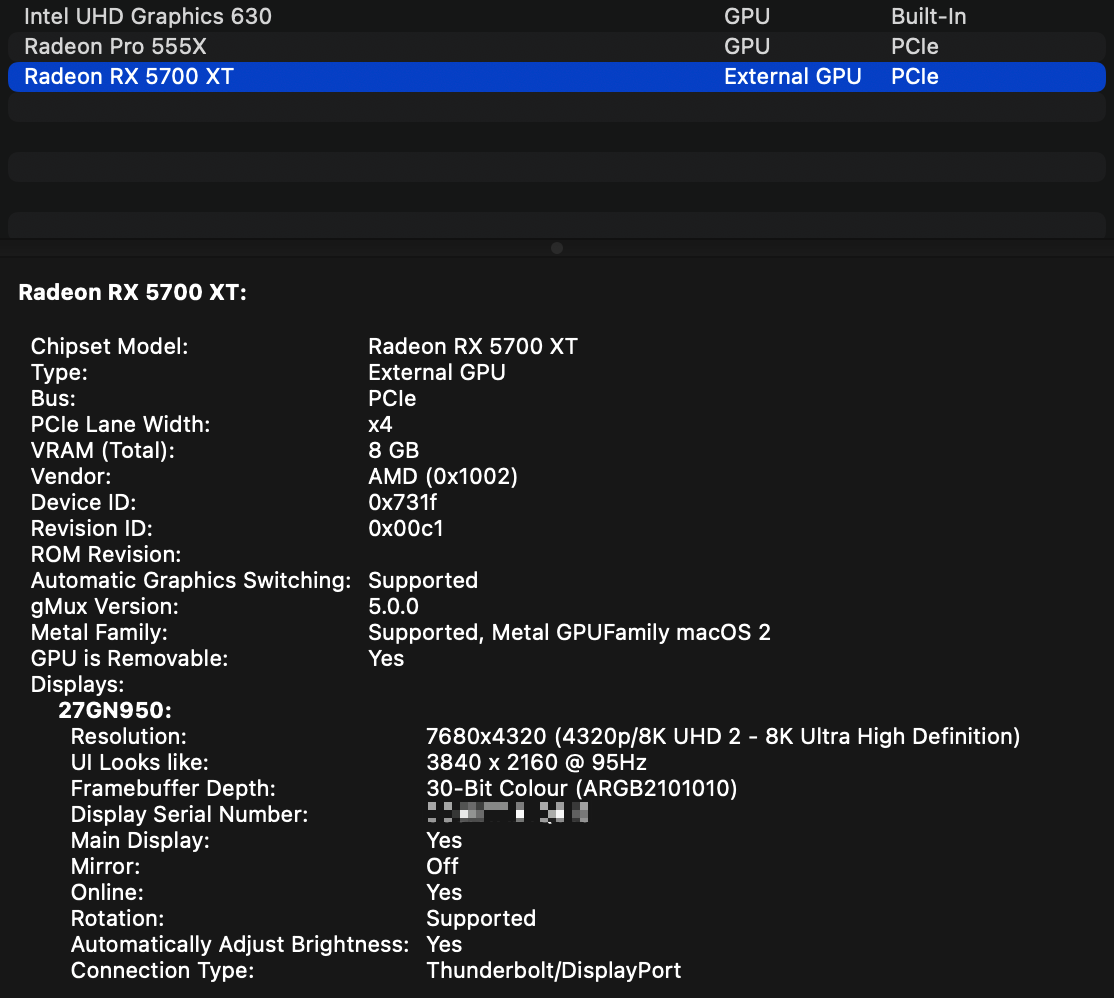Click the 27GN950: display heading
Image resolution: width=1114 pixels, height=998 pixels.
115,710
